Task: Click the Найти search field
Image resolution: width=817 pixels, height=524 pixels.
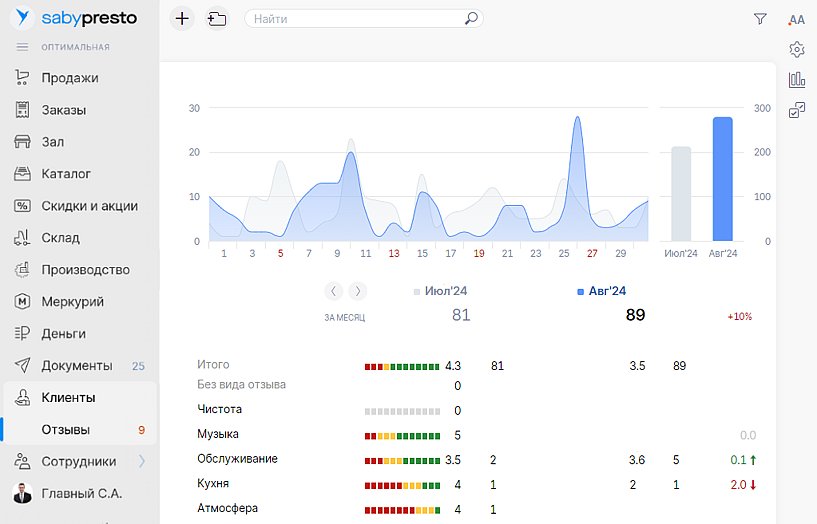Action: click(355, 18)
